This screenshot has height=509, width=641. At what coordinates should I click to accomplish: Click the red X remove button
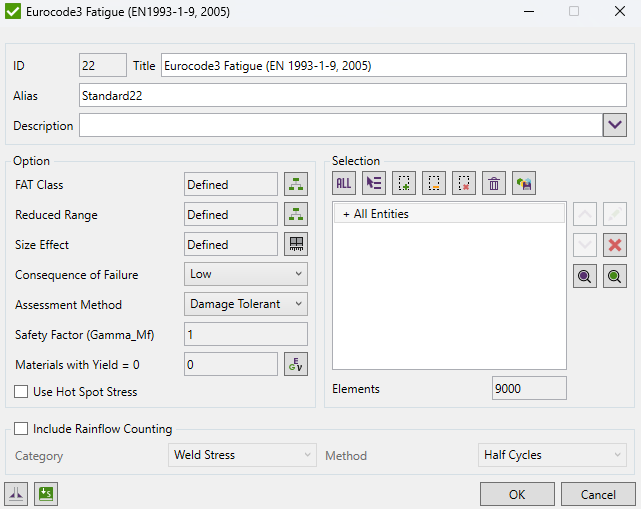(616, 245)
